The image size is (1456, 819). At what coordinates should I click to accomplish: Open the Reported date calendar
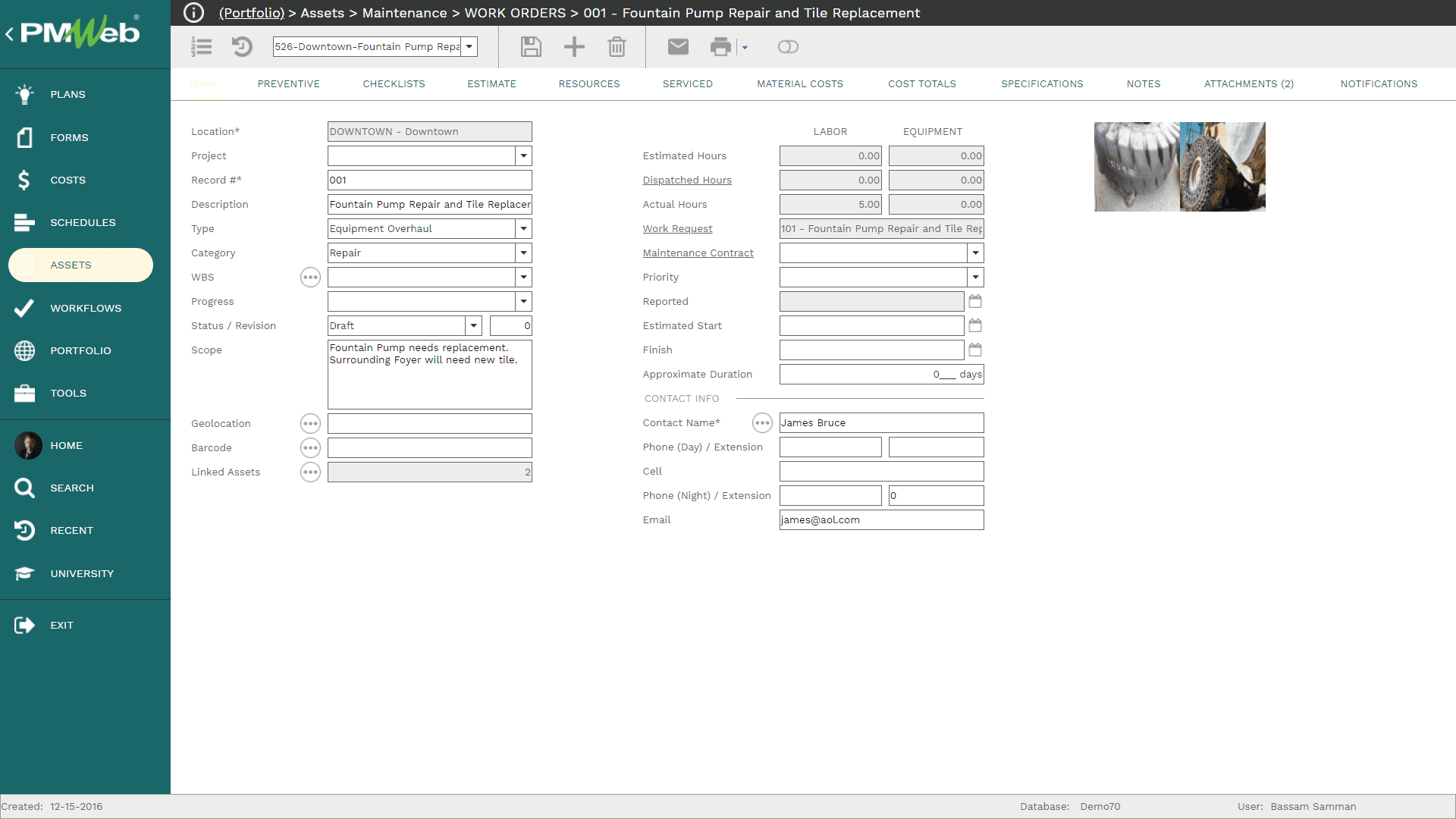coord(975,301)
